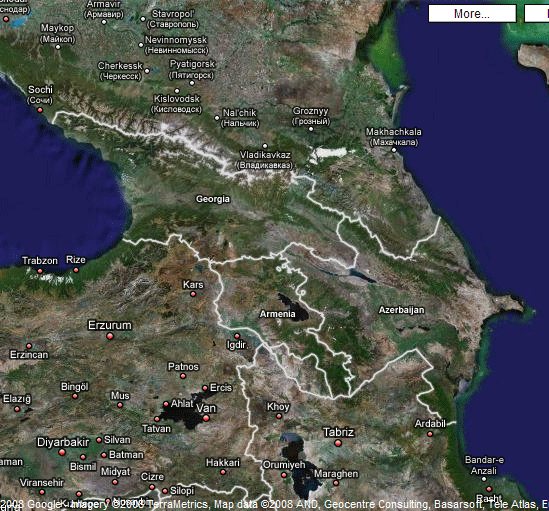The image size is (549, 511).
Task: Select the Stavropol' city marker
Action: tap(143, 19)
